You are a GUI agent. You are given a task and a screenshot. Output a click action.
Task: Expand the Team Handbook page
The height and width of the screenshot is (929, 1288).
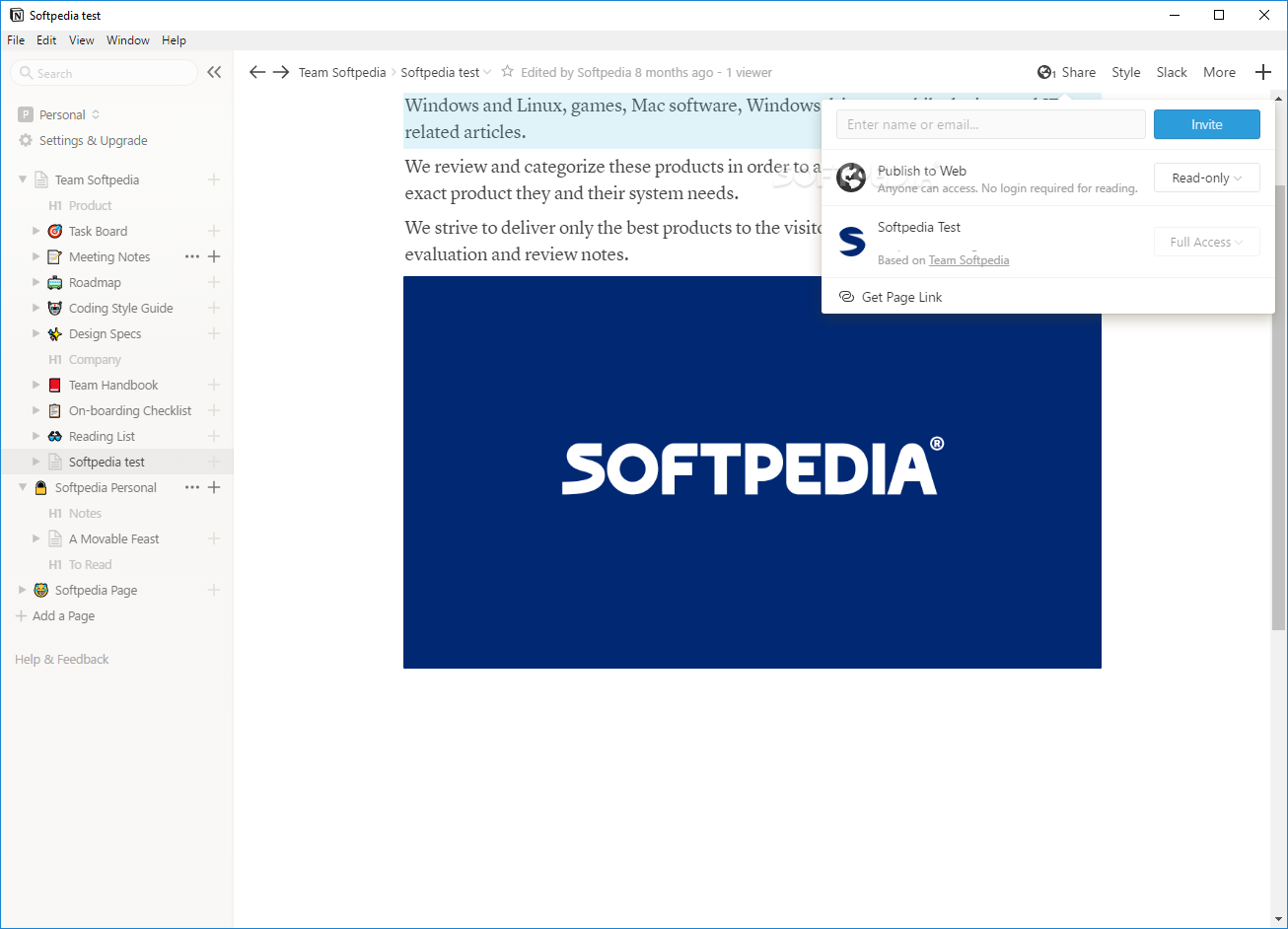[x=36, y=385]
